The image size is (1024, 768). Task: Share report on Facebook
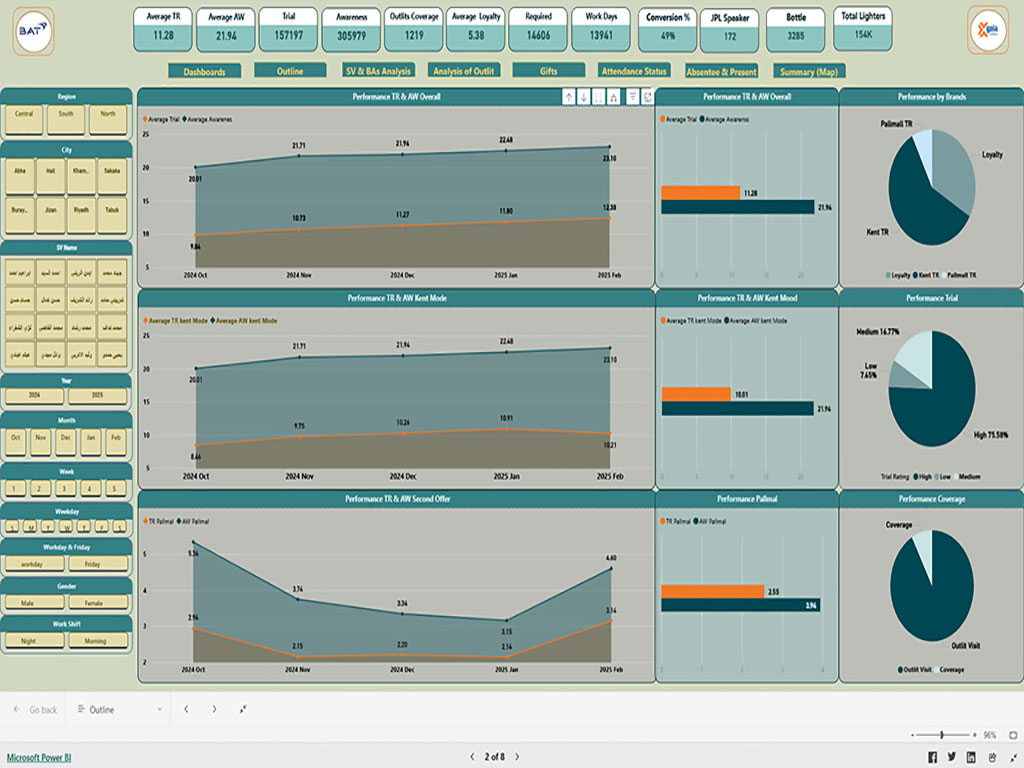tap(932, 757)
